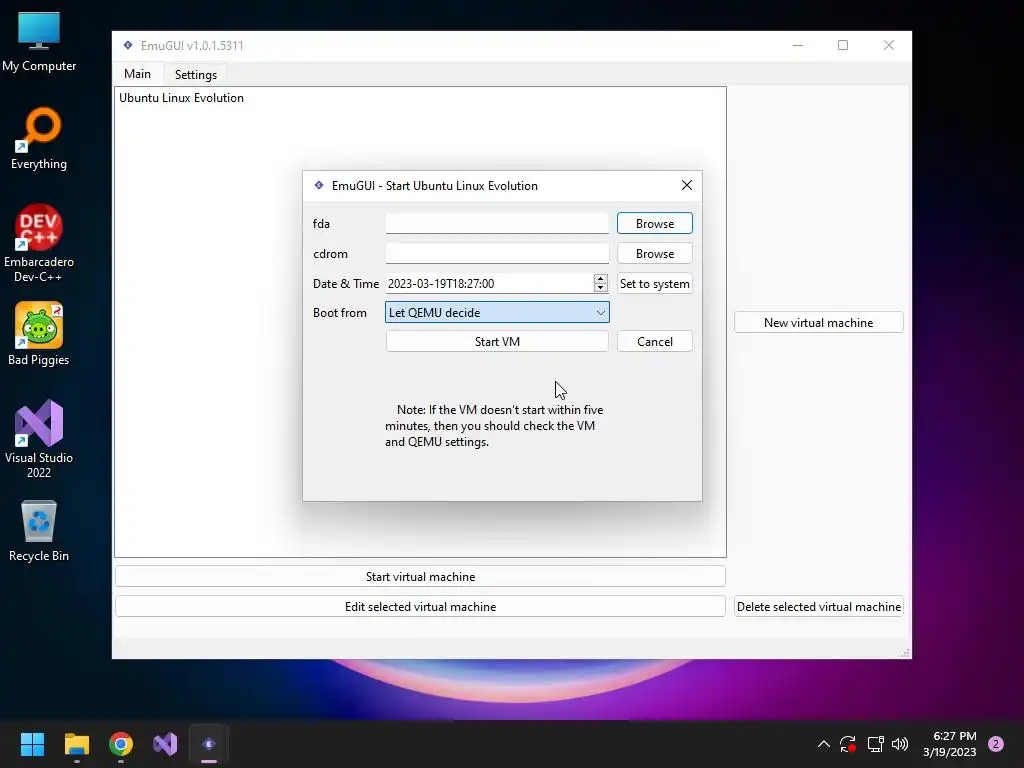This screenshot has height=768, width=1024.
Task: Open File Explorer from taskbar
Action: [76, 744]
